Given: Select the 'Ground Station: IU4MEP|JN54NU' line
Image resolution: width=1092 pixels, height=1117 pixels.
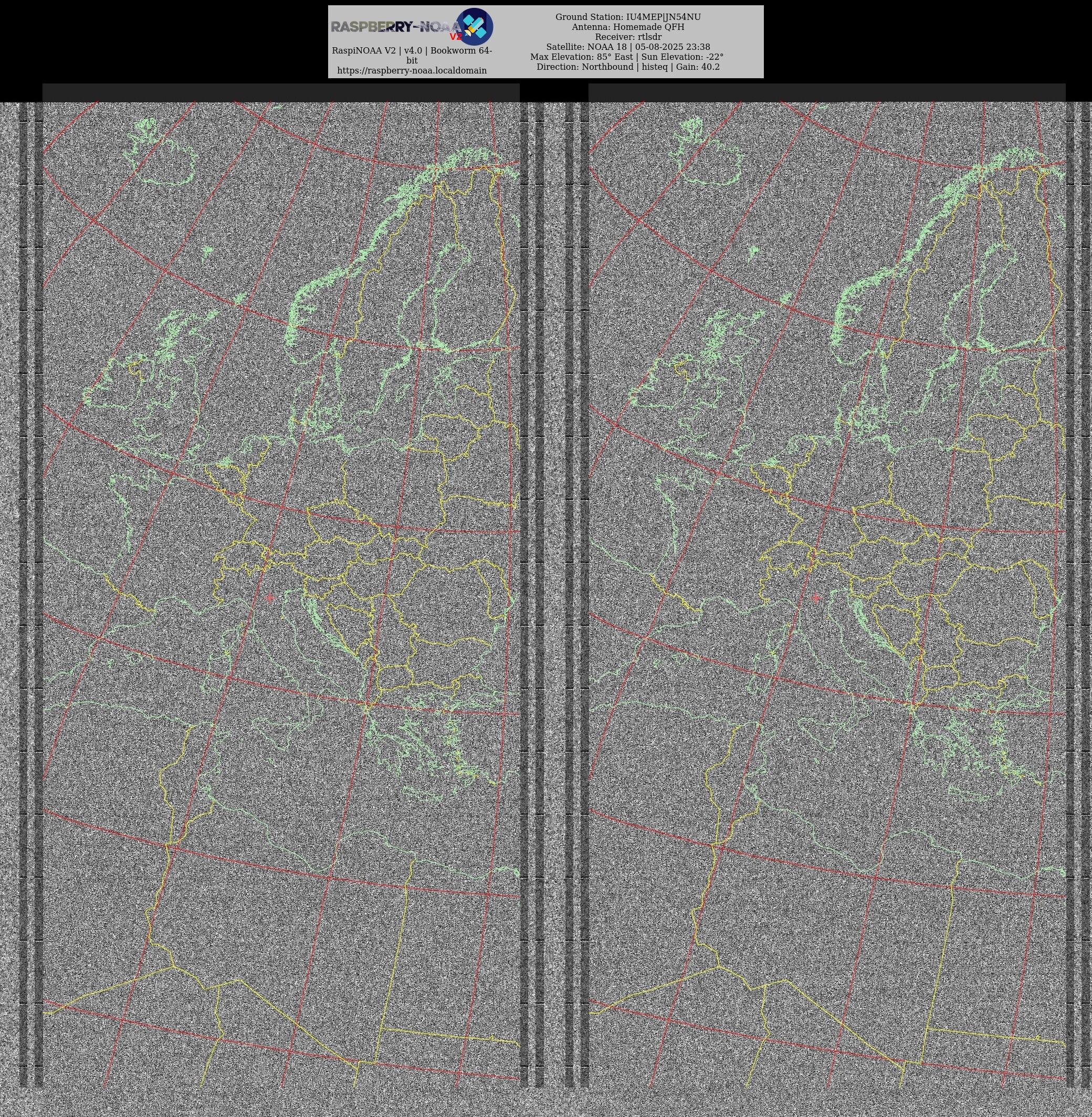Looking at the screenshot, I should (628, 17).
